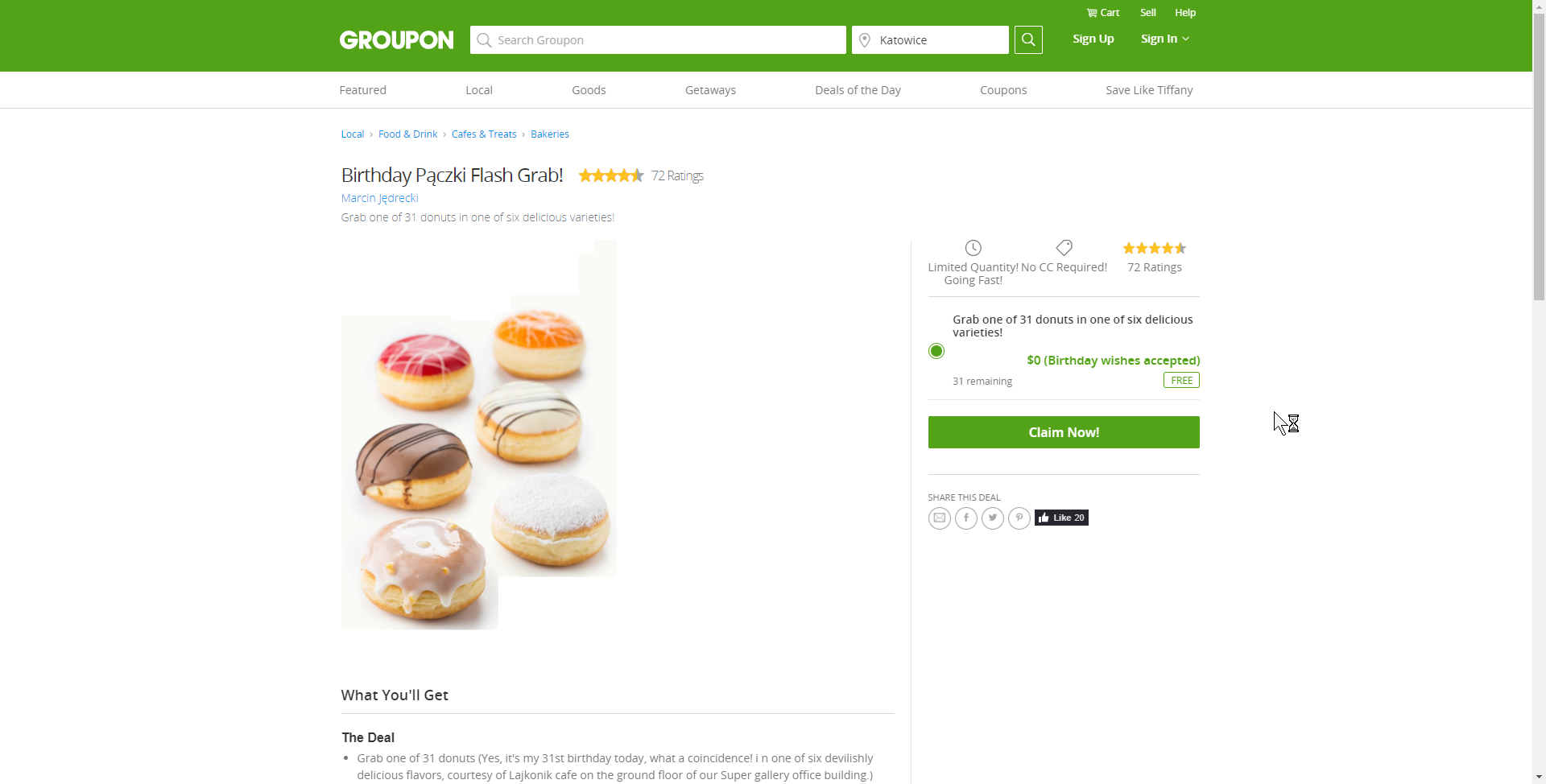This screenshot has height=784, width=1546.
Task: Open the Getaways tab
Action: tap(710, 90)
